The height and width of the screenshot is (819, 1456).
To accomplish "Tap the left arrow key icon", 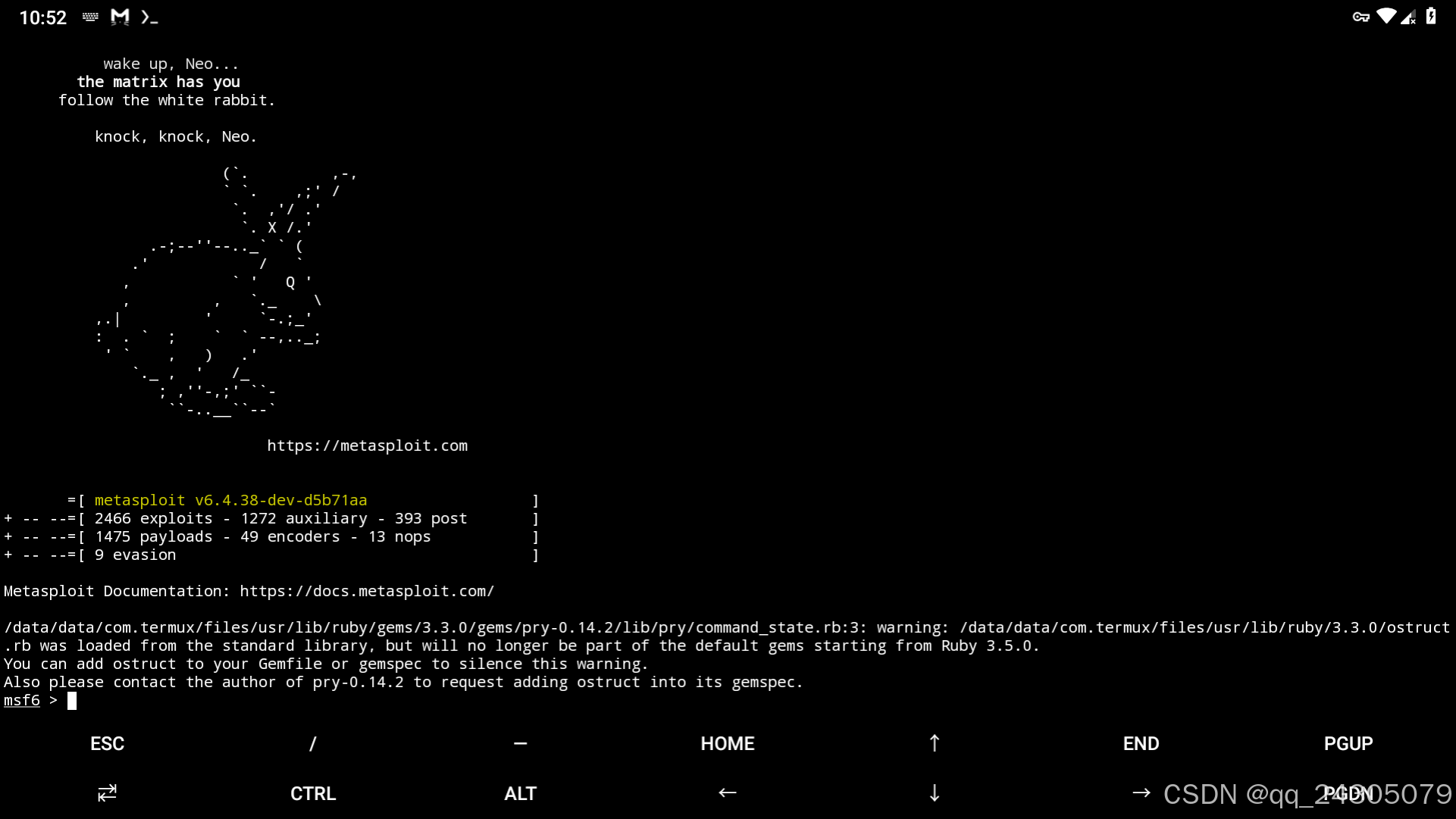I will [x=727, y=793].
